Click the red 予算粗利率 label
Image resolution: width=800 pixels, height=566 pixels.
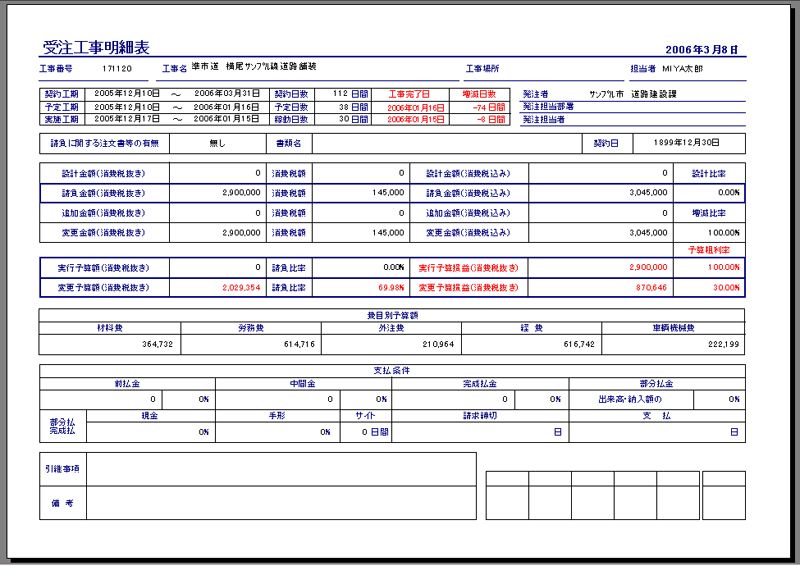(x=709, y=250)
